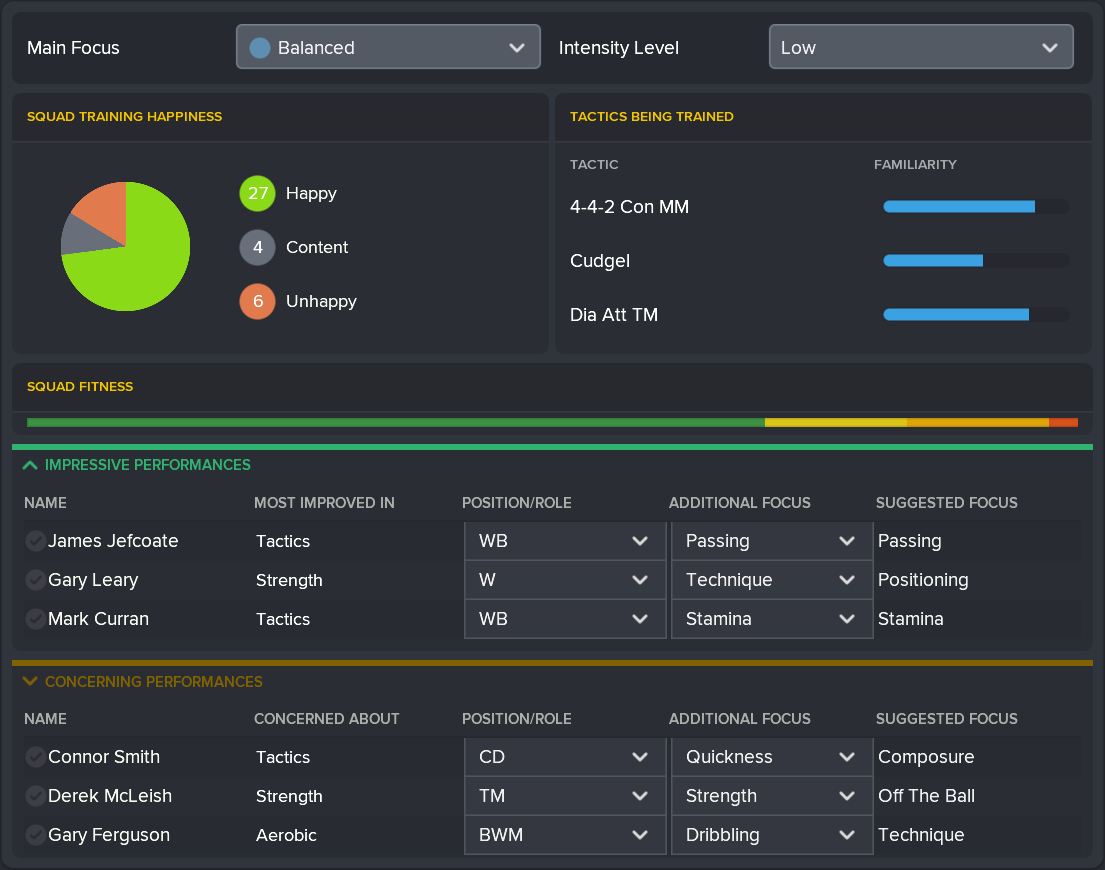This screenshot has width=1105, height=870.
Task: Click the green Happy count badge
Action: click(258, 193)
